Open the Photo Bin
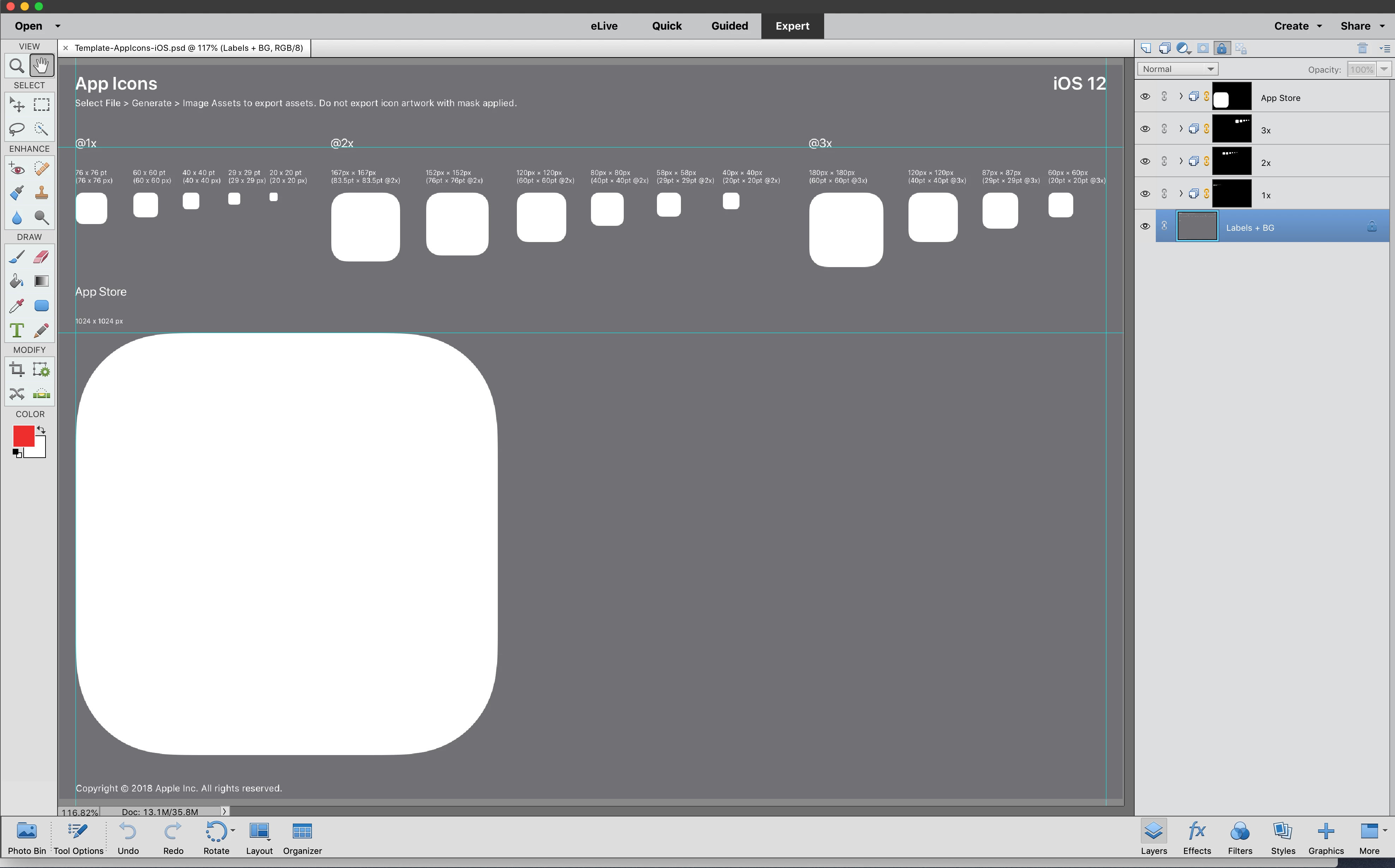Image resolution: width=1395 pixels, height=868 pixels. [x=26, y=838]
